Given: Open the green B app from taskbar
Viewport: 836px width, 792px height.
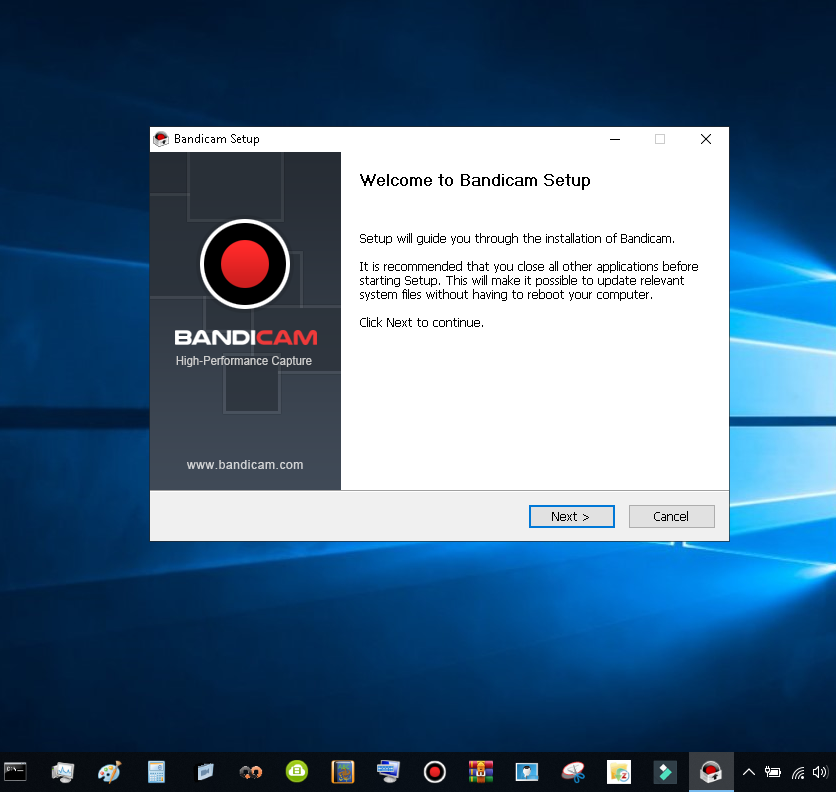Looking at the screenshot, I should (297, 772).
